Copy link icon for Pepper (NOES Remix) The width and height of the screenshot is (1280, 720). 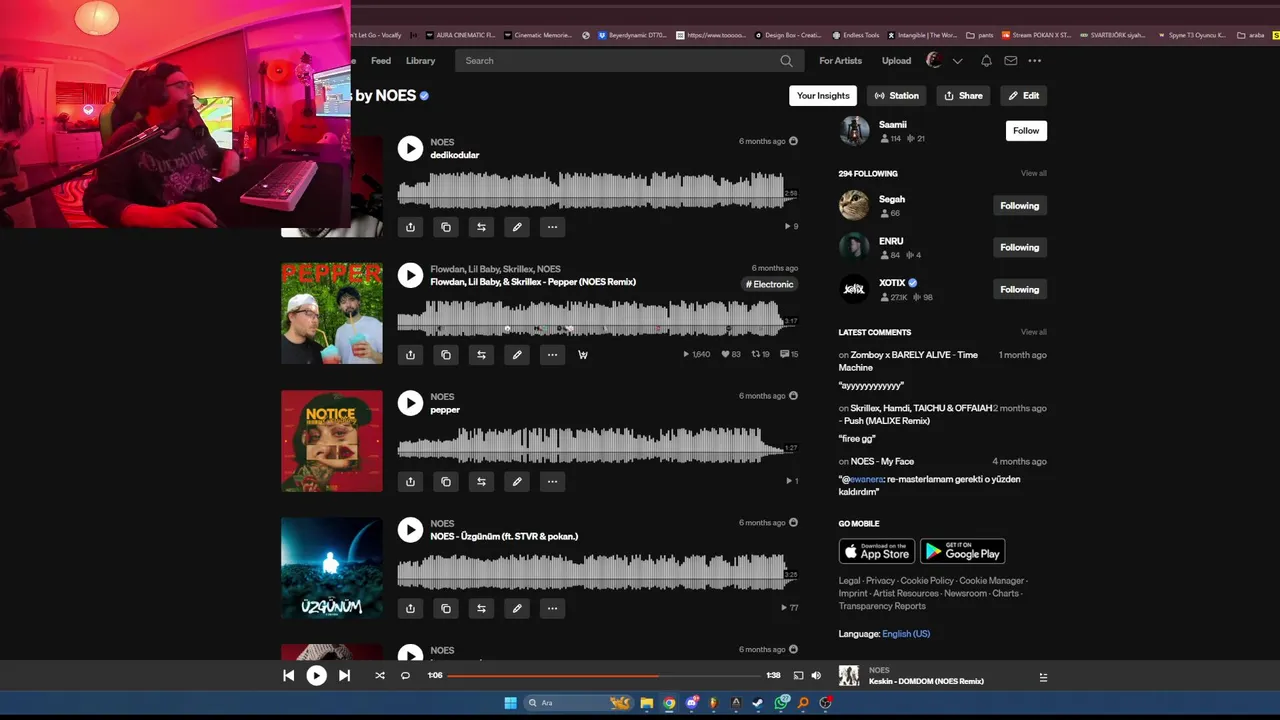click(x=446, y=354)
